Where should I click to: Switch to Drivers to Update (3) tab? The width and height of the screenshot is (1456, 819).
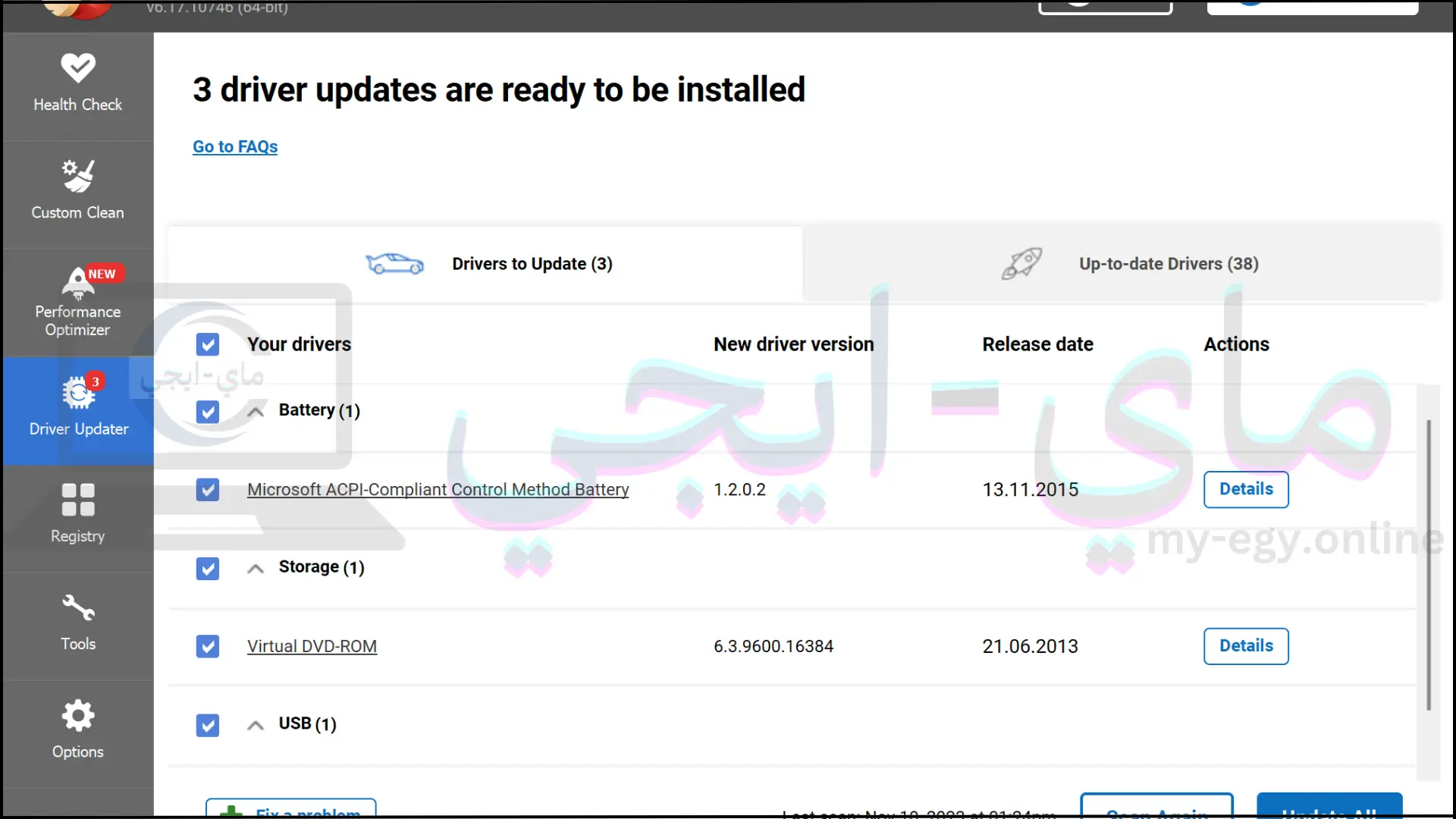tap(485, 264)
